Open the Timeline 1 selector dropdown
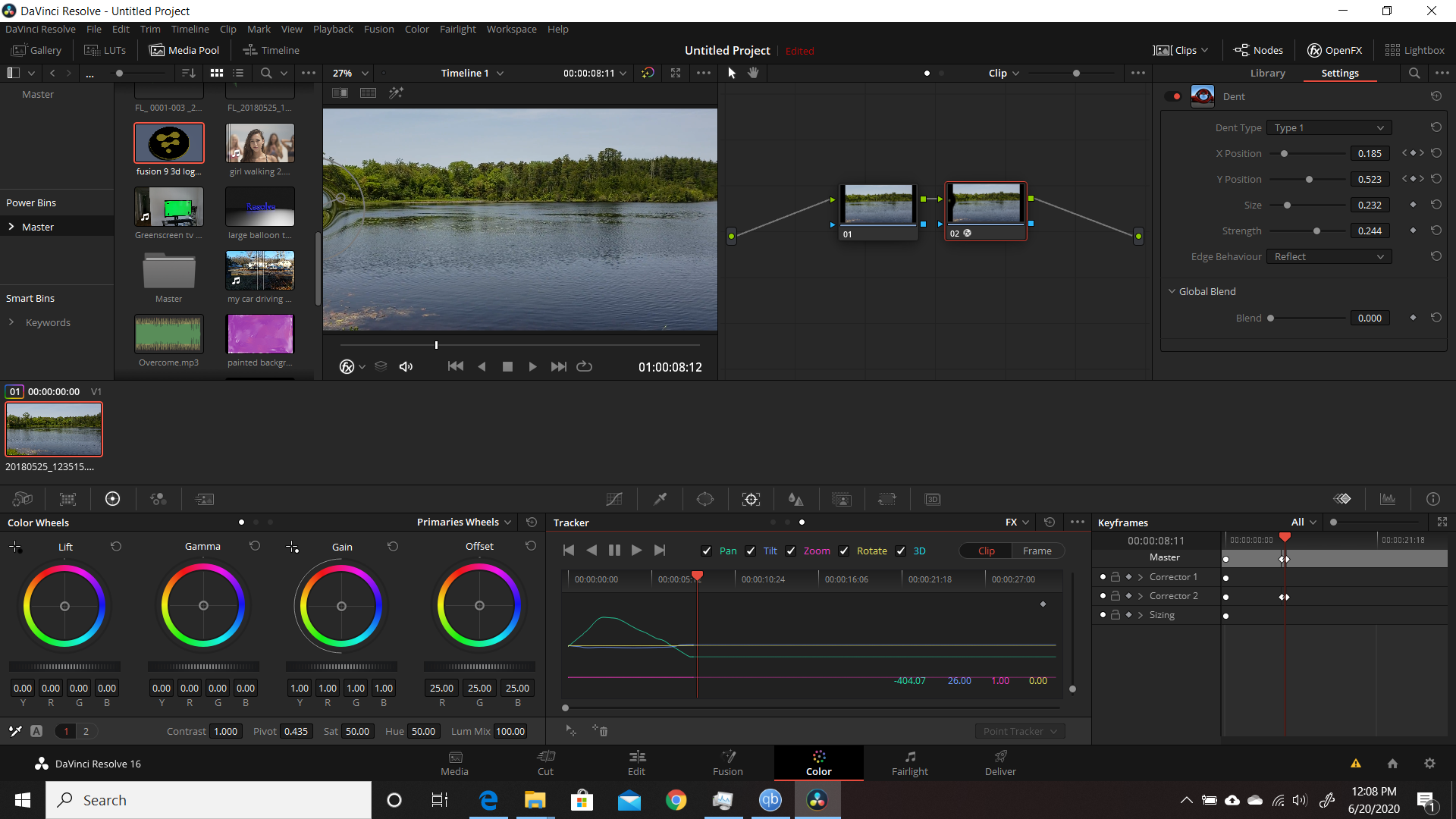This screenshot has height=819, width=1456. tap(472, 73)
